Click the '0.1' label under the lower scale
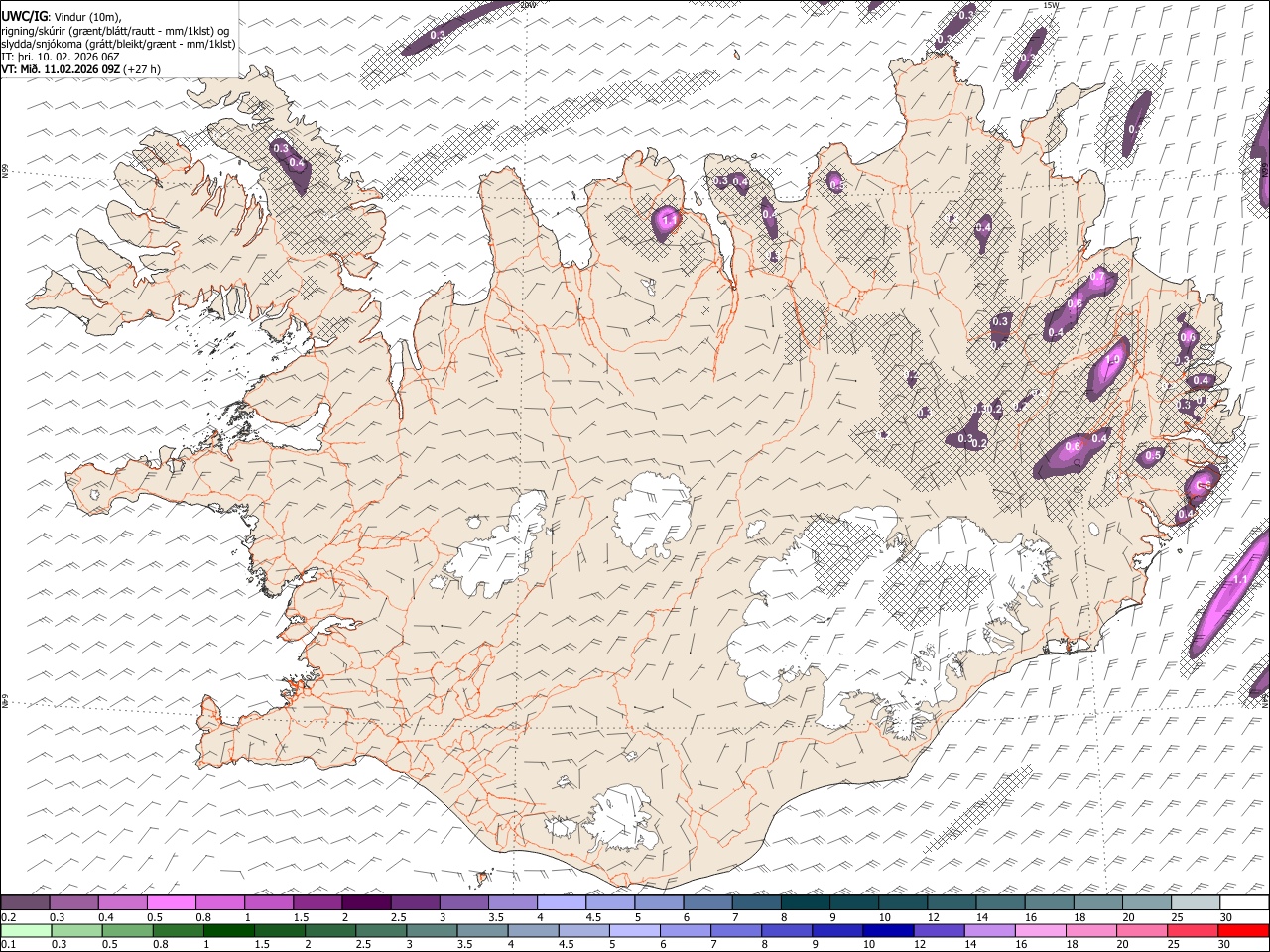1270x952 pixels. coord(8,944)
